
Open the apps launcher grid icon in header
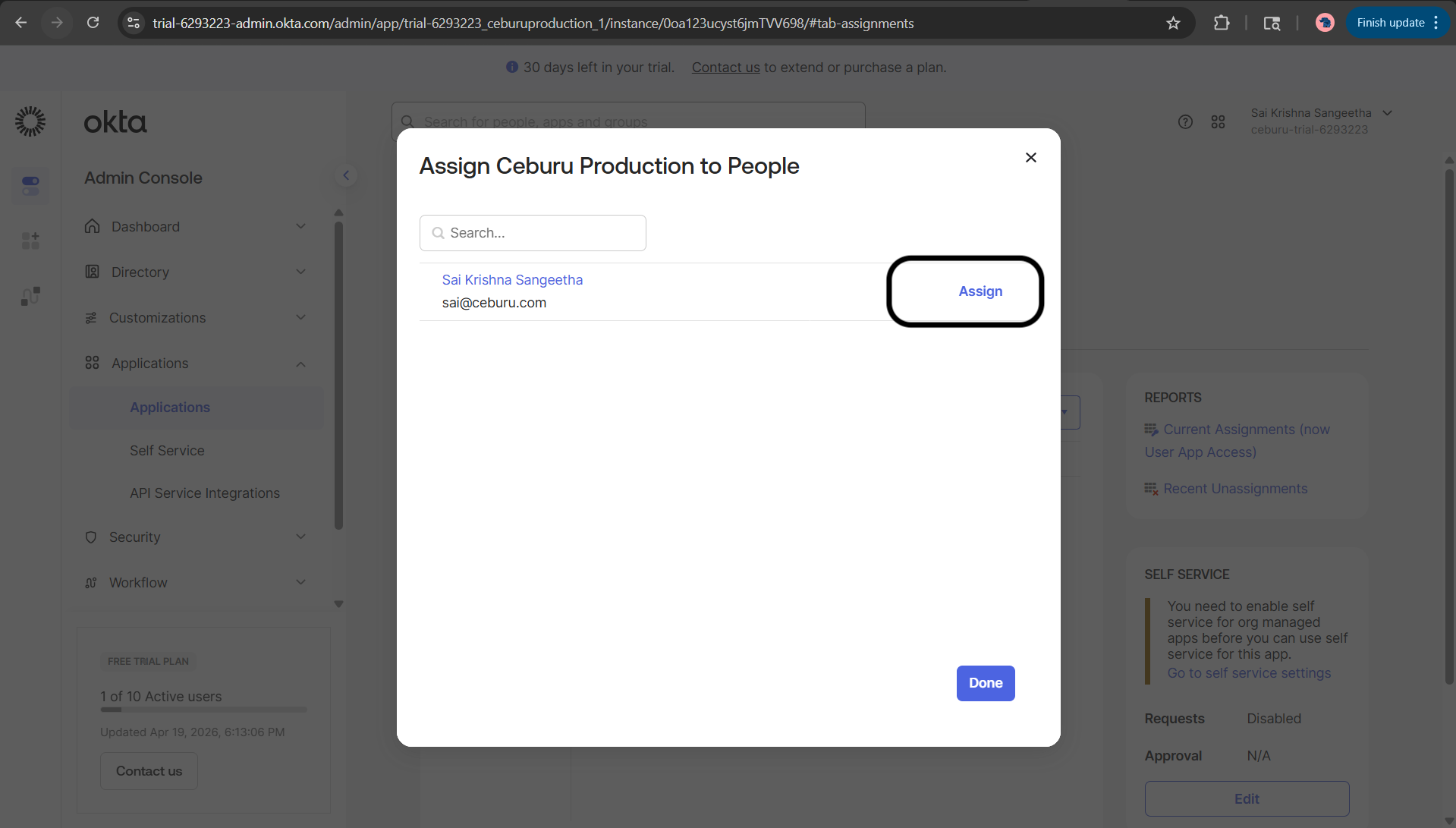click(x=1218, y=121)
